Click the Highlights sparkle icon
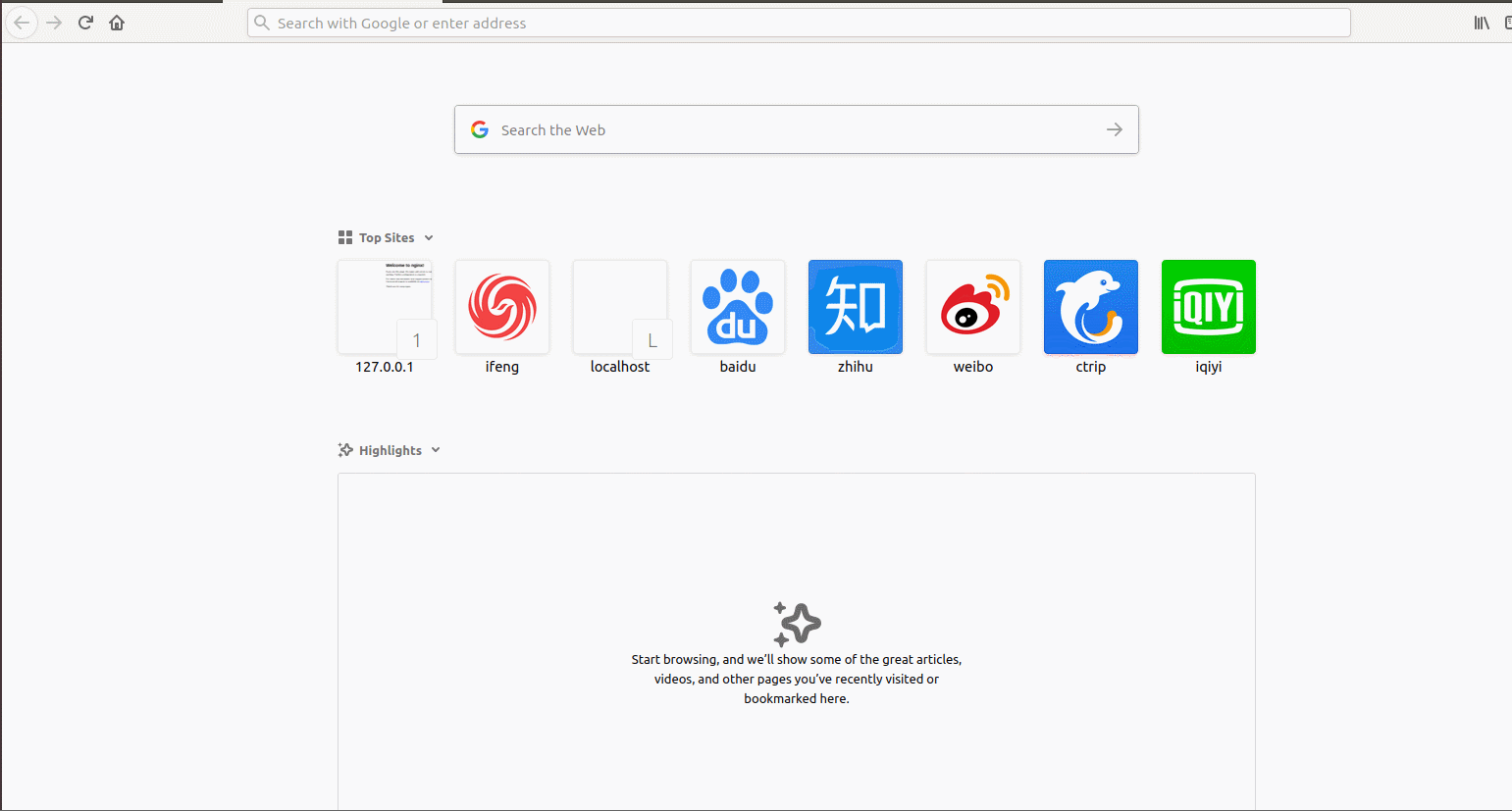Image resolution: width=1512 pixels, height=811 pixels. point(345,450)
